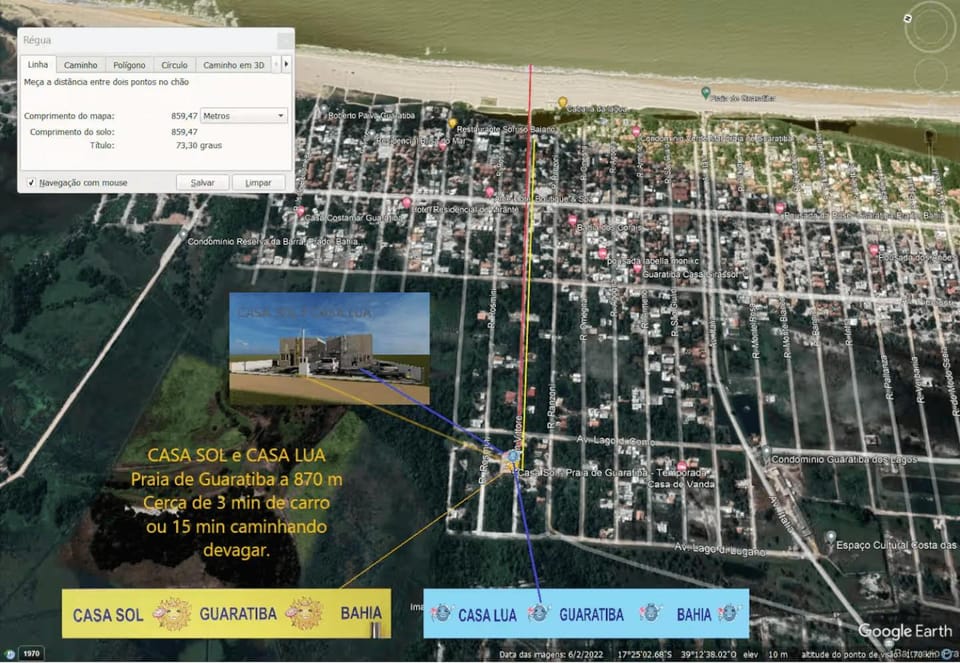960x663 pixels.
Task: Select pink pin for pousada labella monikc
Action: coord(602,253)
